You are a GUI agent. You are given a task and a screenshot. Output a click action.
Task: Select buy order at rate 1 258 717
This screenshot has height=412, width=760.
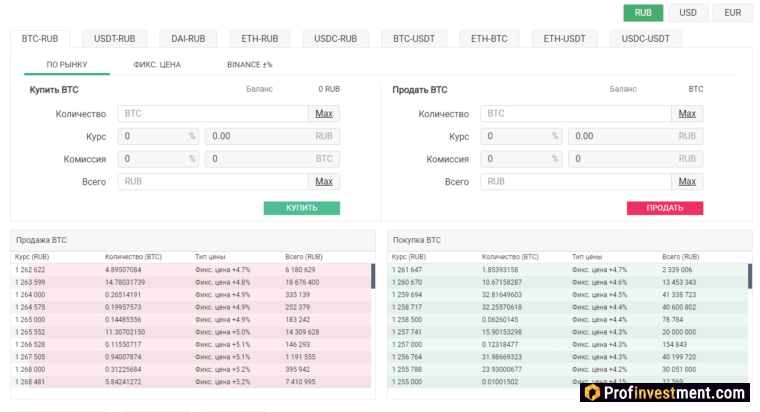(x=568, y=307)
